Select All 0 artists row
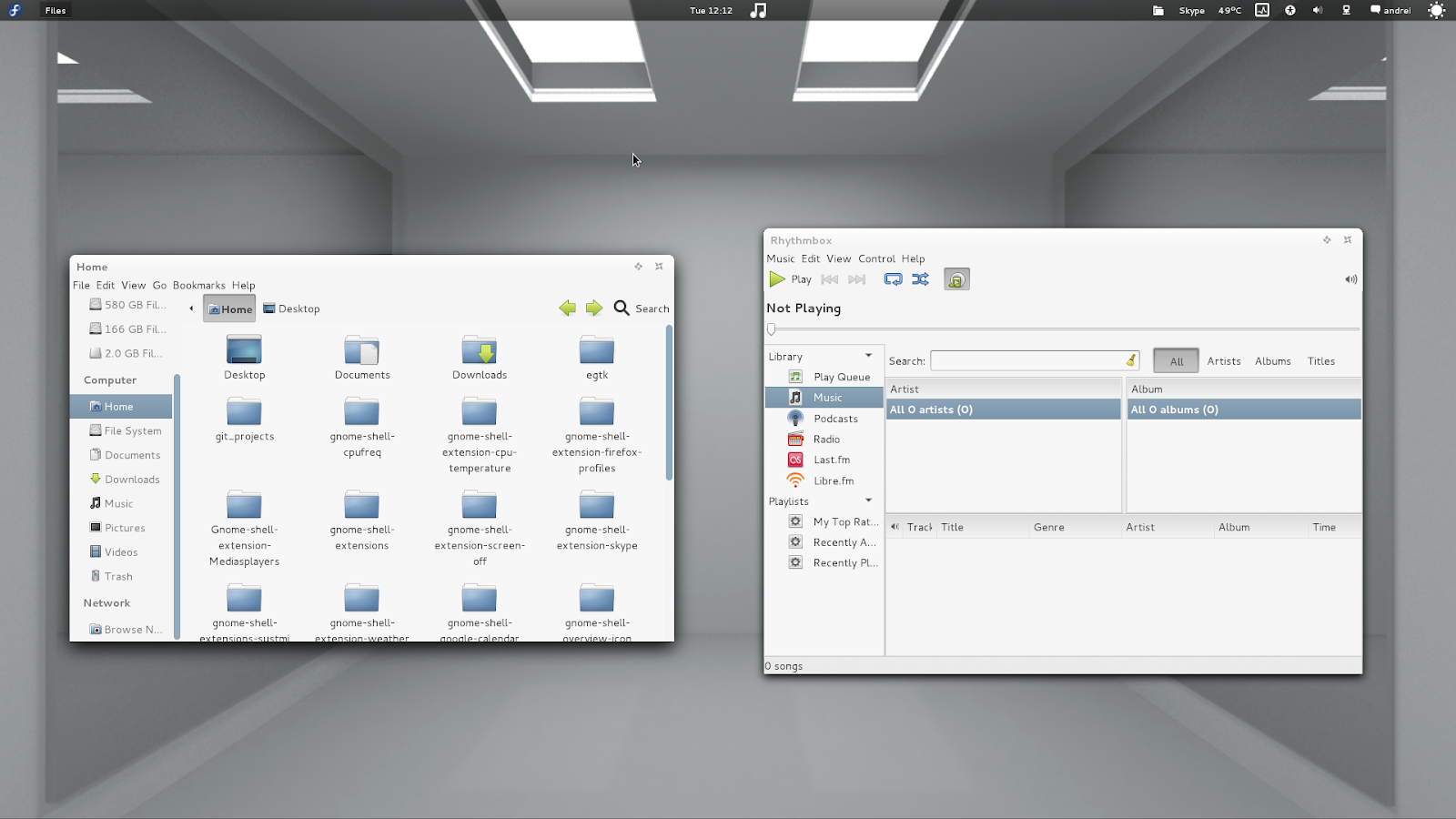 [1004, 409]
